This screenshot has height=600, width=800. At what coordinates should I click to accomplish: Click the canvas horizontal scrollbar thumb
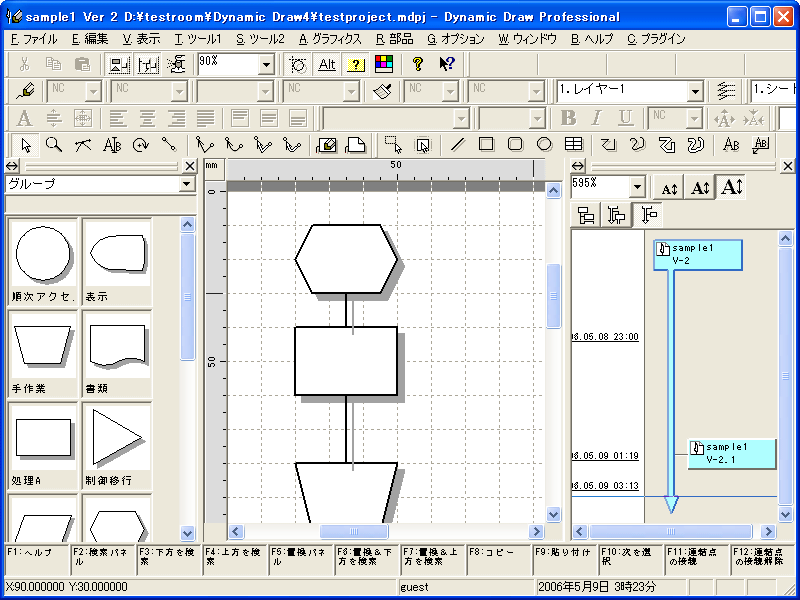354,532
